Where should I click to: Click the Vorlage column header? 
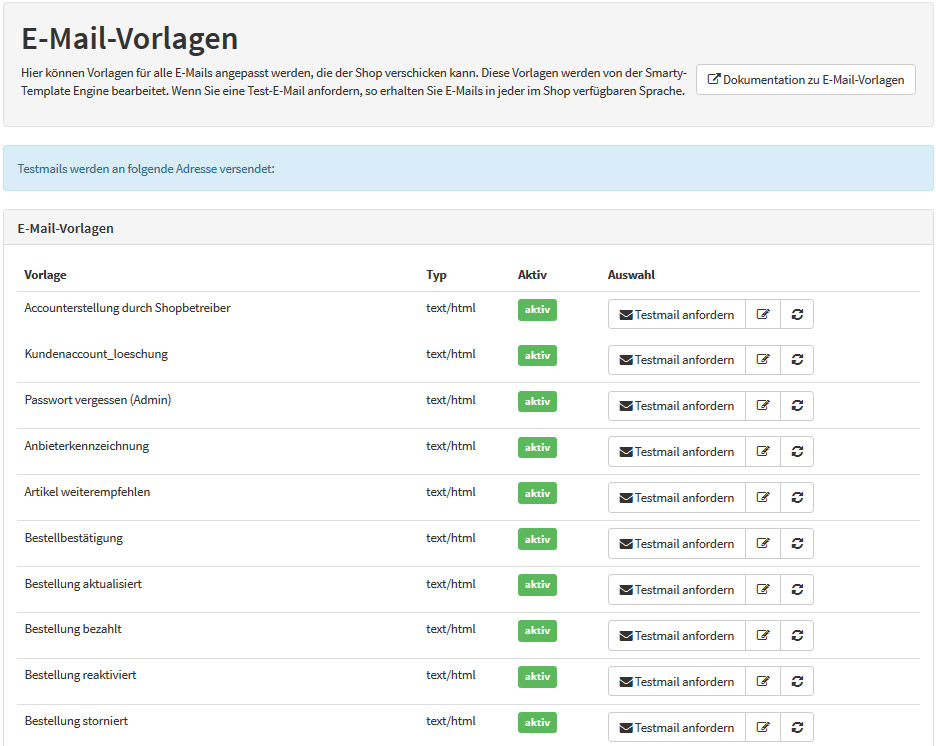[45, 275]
